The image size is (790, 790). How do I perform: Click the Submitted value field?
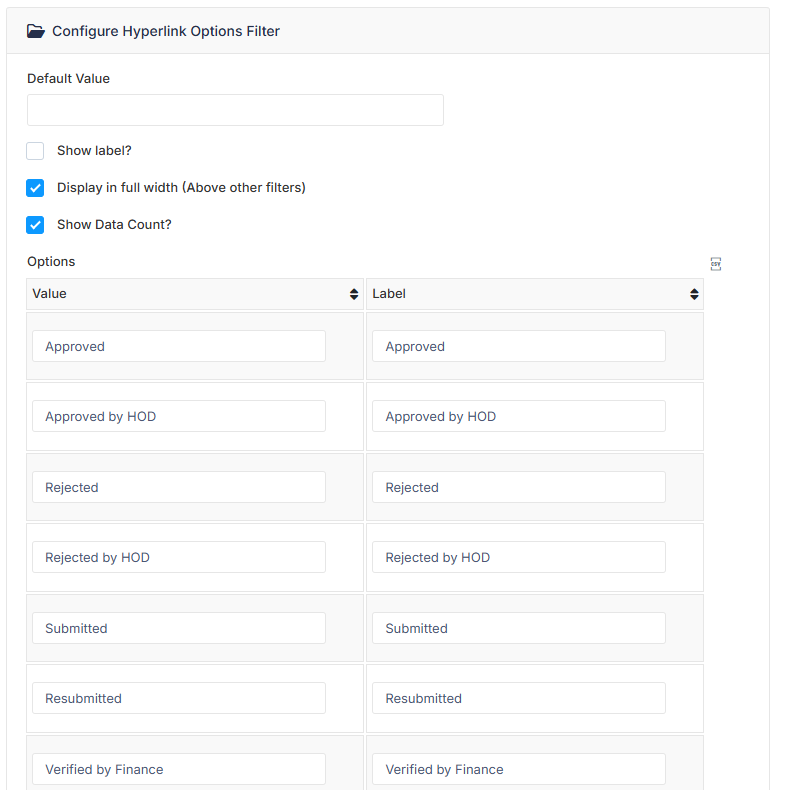[x=179, y=628]
